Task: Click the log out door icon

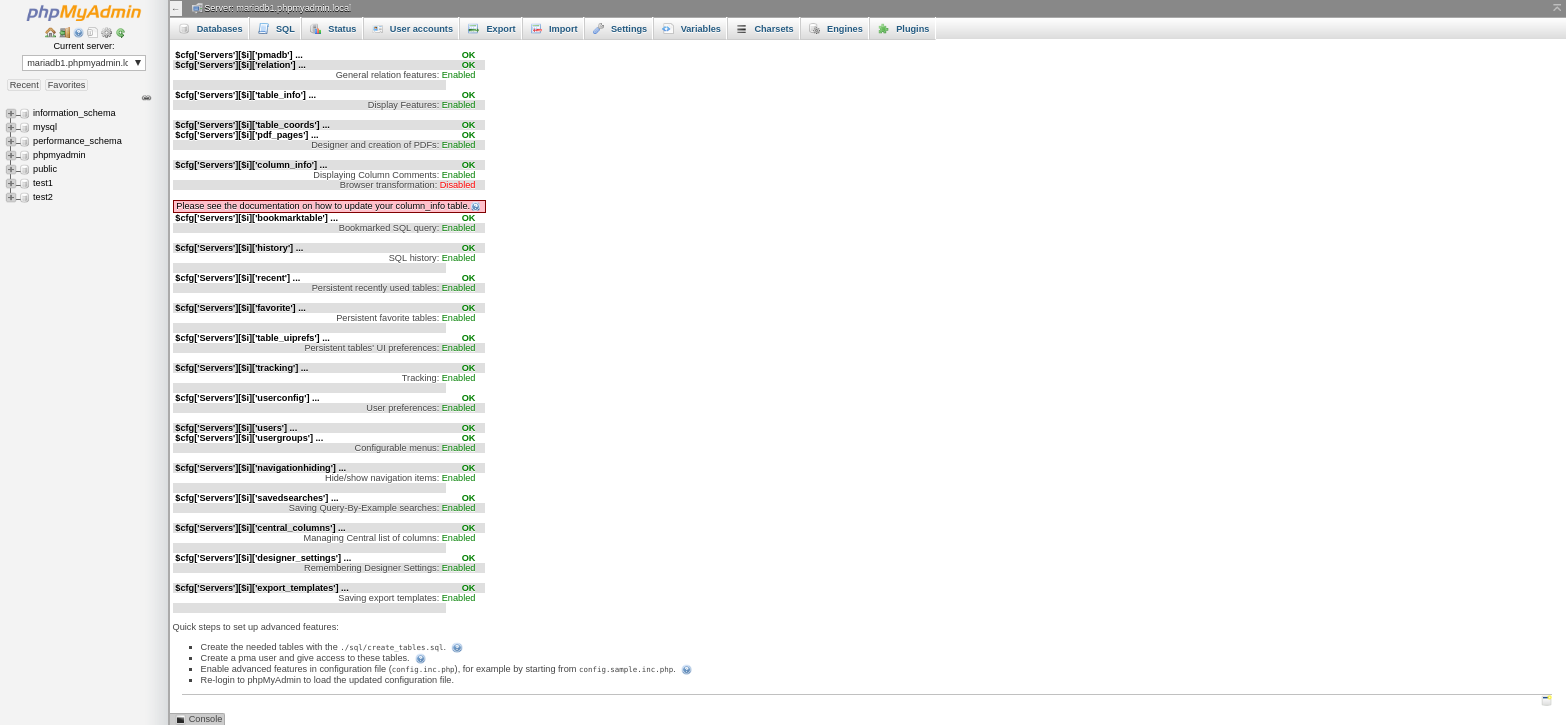Action: click(x=64, y=33)
